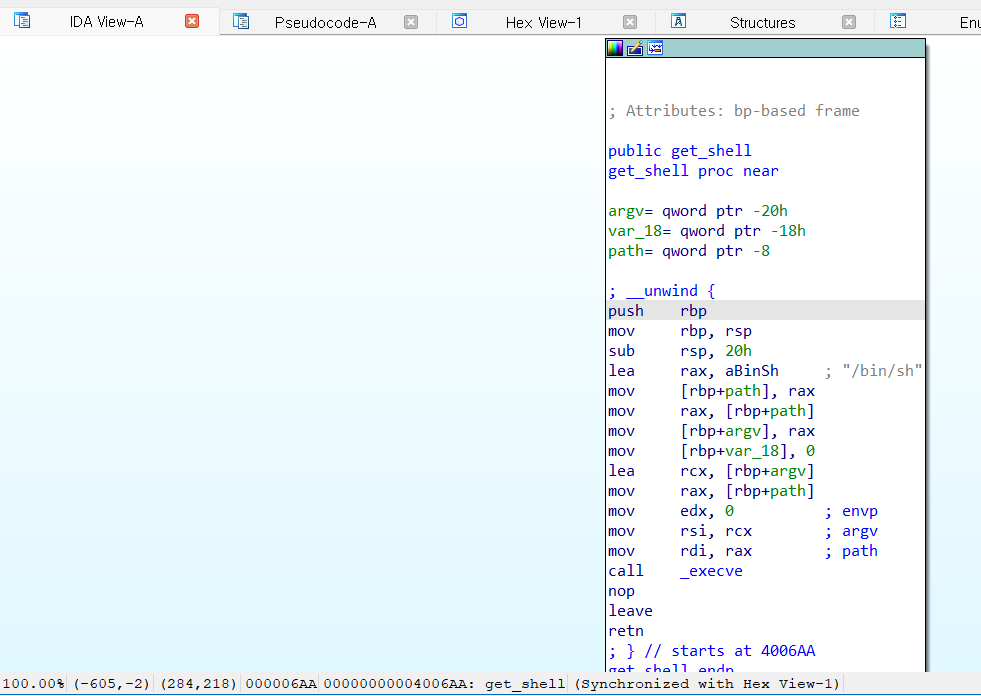Viewport: 981px width, 696px height.
Task: Click the aBinSh operand in lea instruction
Action: [x=752, y=371]
